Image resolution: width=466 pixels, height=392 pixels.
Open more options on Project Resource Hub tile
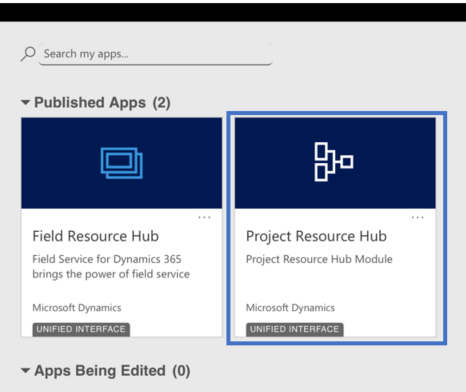tap(417, 217)
